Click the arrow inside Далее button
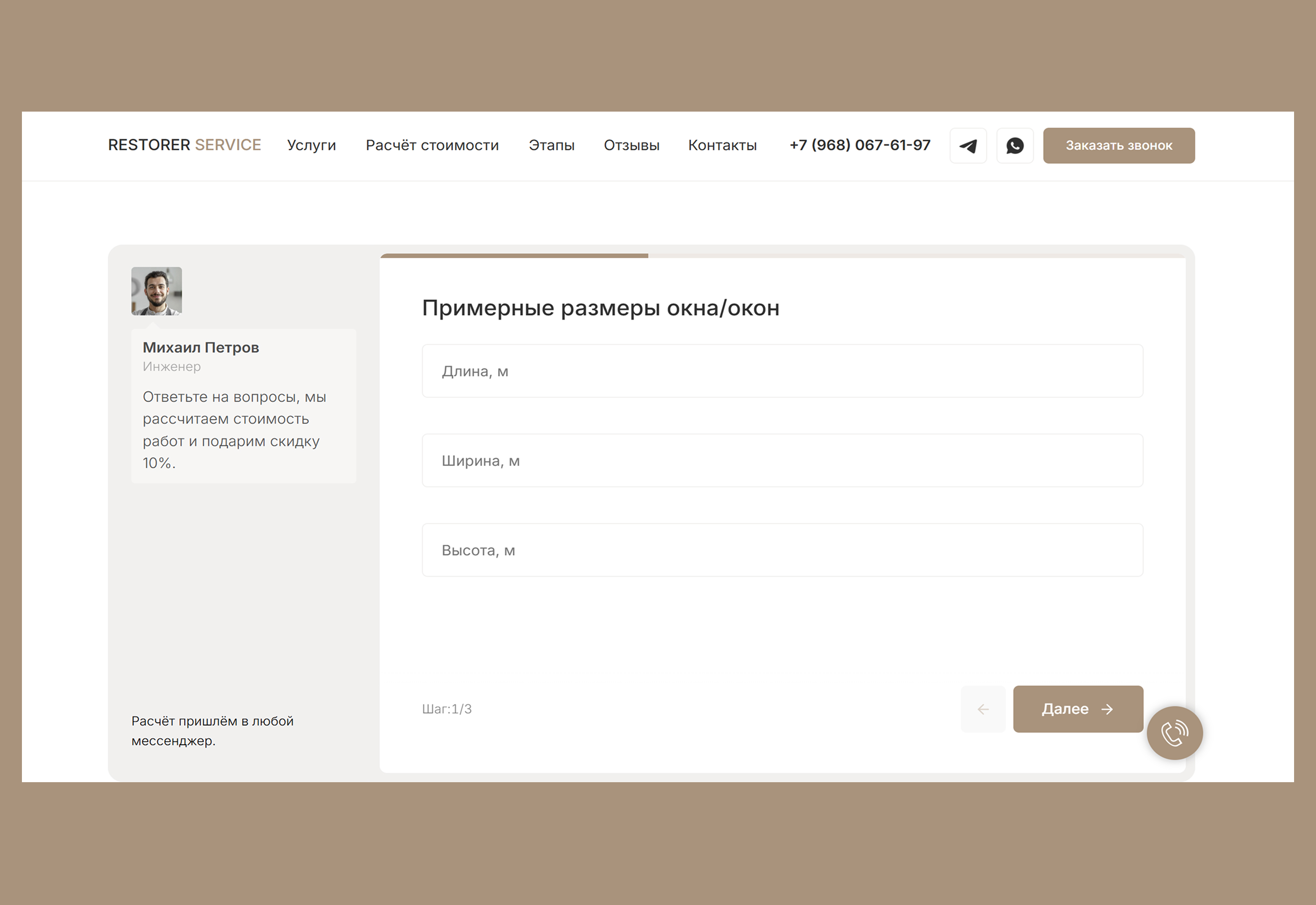Image resolution: width=1316 pixels, height=905 pixels. point(1107,709)
